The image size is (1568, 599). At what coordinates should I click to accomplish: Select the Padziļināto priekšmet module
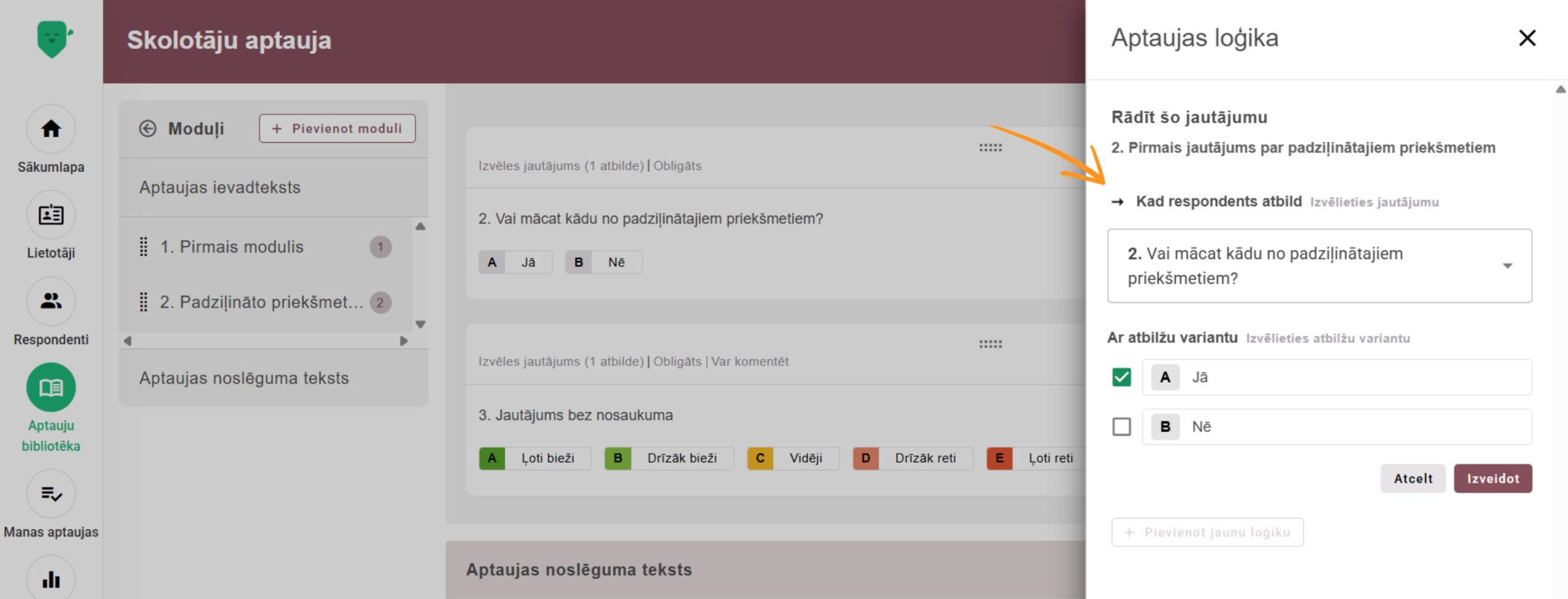[x=262, y=302]
